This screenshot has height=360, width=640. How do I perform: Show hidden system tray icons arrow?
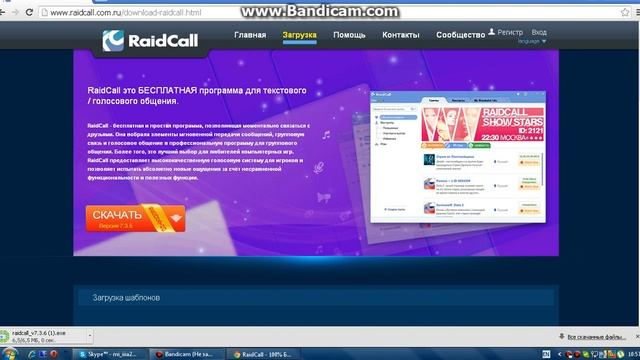(x=559, y=354)
